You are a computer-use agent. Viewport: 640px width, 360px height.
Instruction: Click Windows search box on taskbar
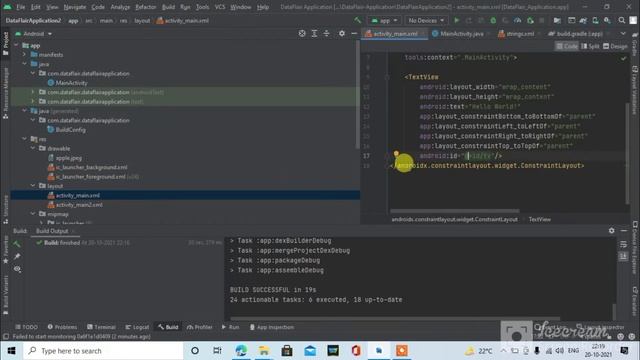(x=103, y=351)
